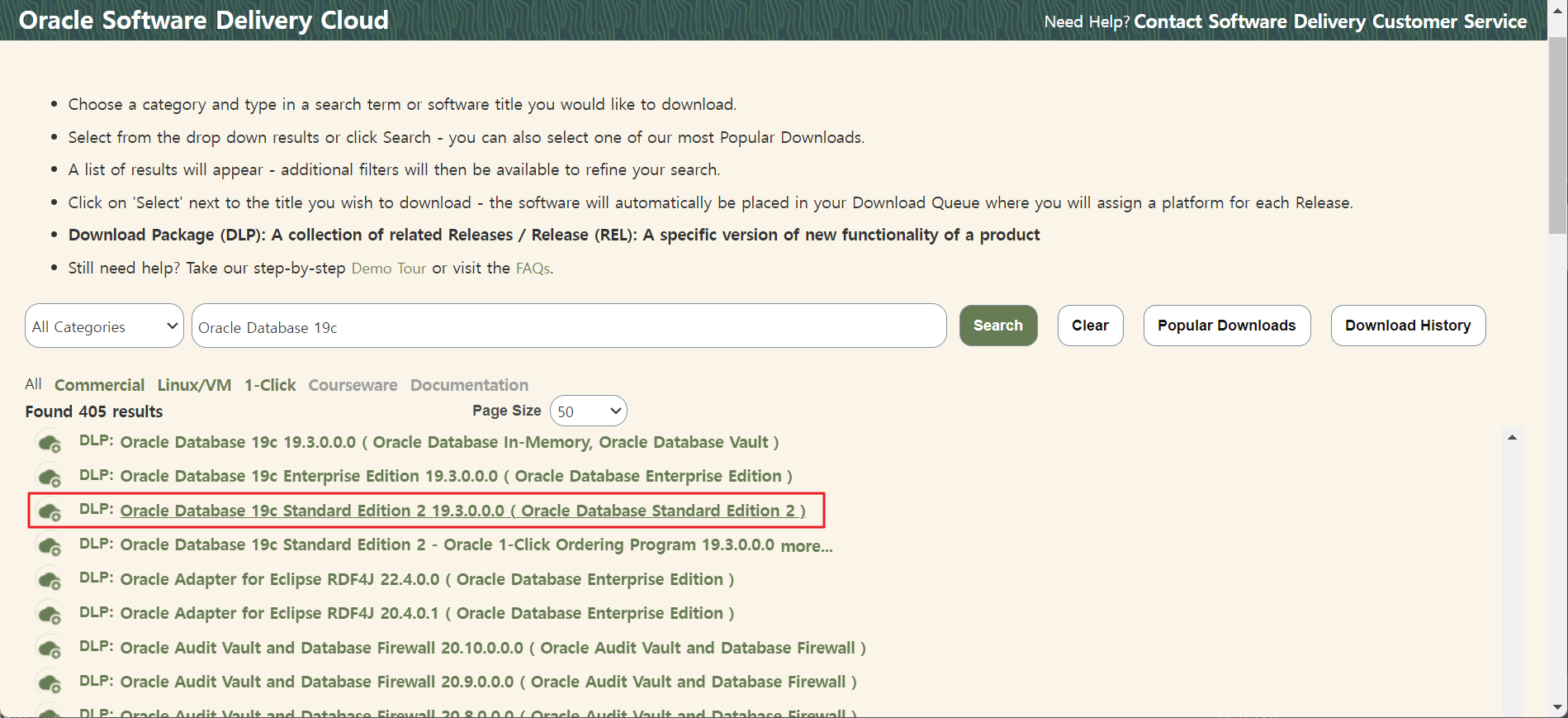Click the 'Found 405 results' text
Screen dimensions: 1568x718
pos(94,411)
